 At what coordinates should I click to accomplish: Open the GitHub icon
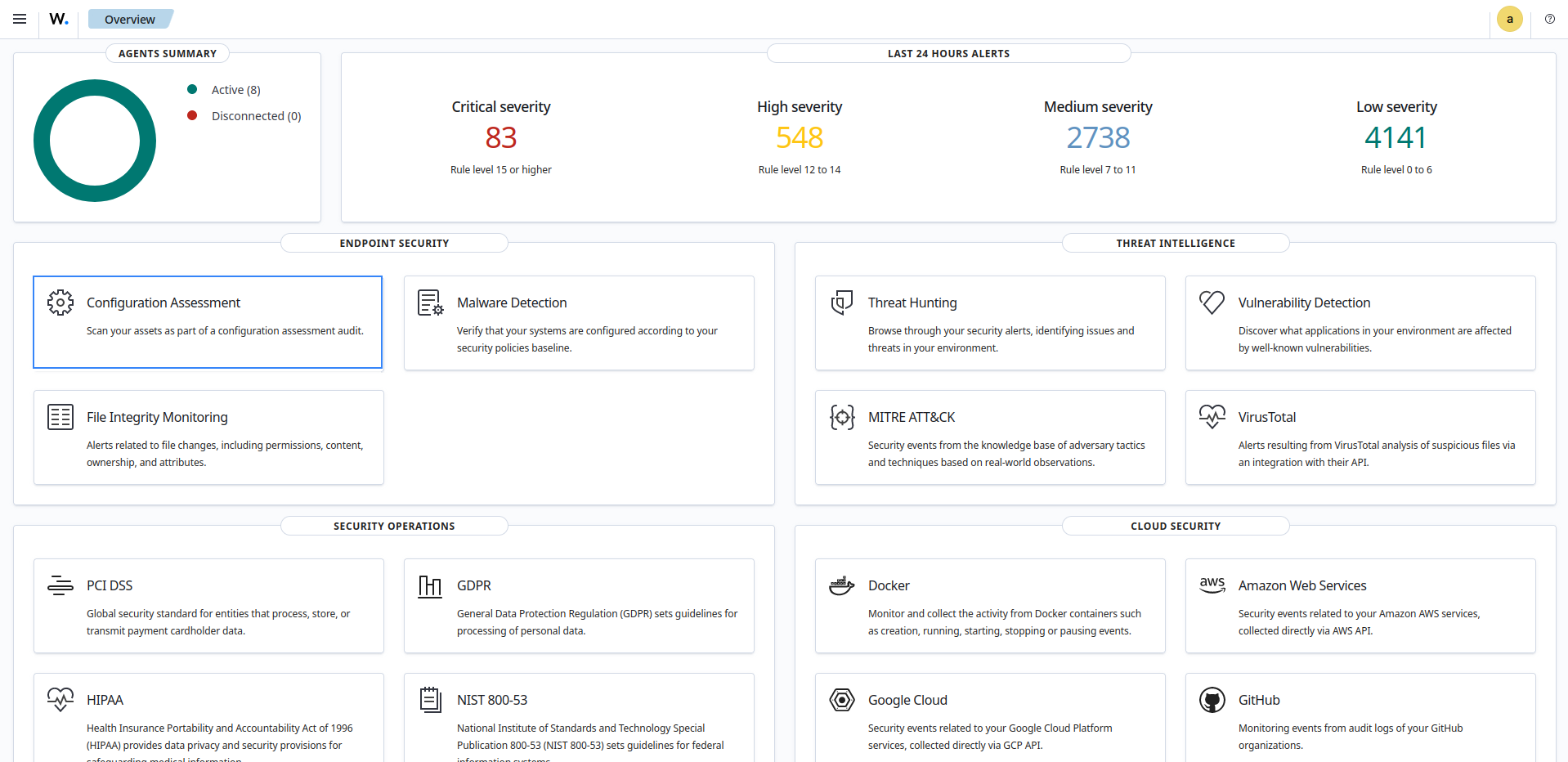1212,700
